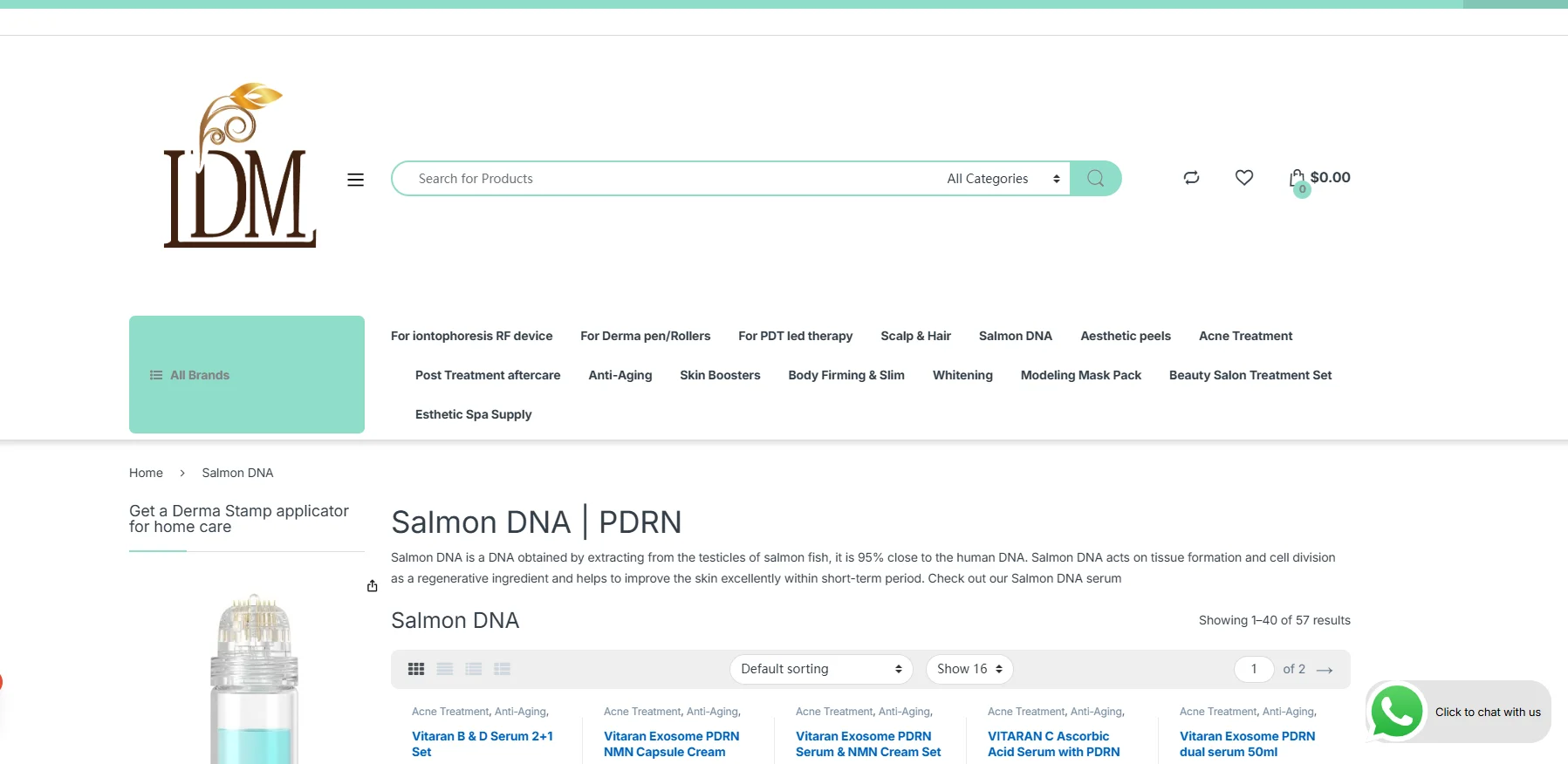Screen dimensions: 1568x764
Task: Open Aesthetic peels category
Action: [x=1126, y=336]
